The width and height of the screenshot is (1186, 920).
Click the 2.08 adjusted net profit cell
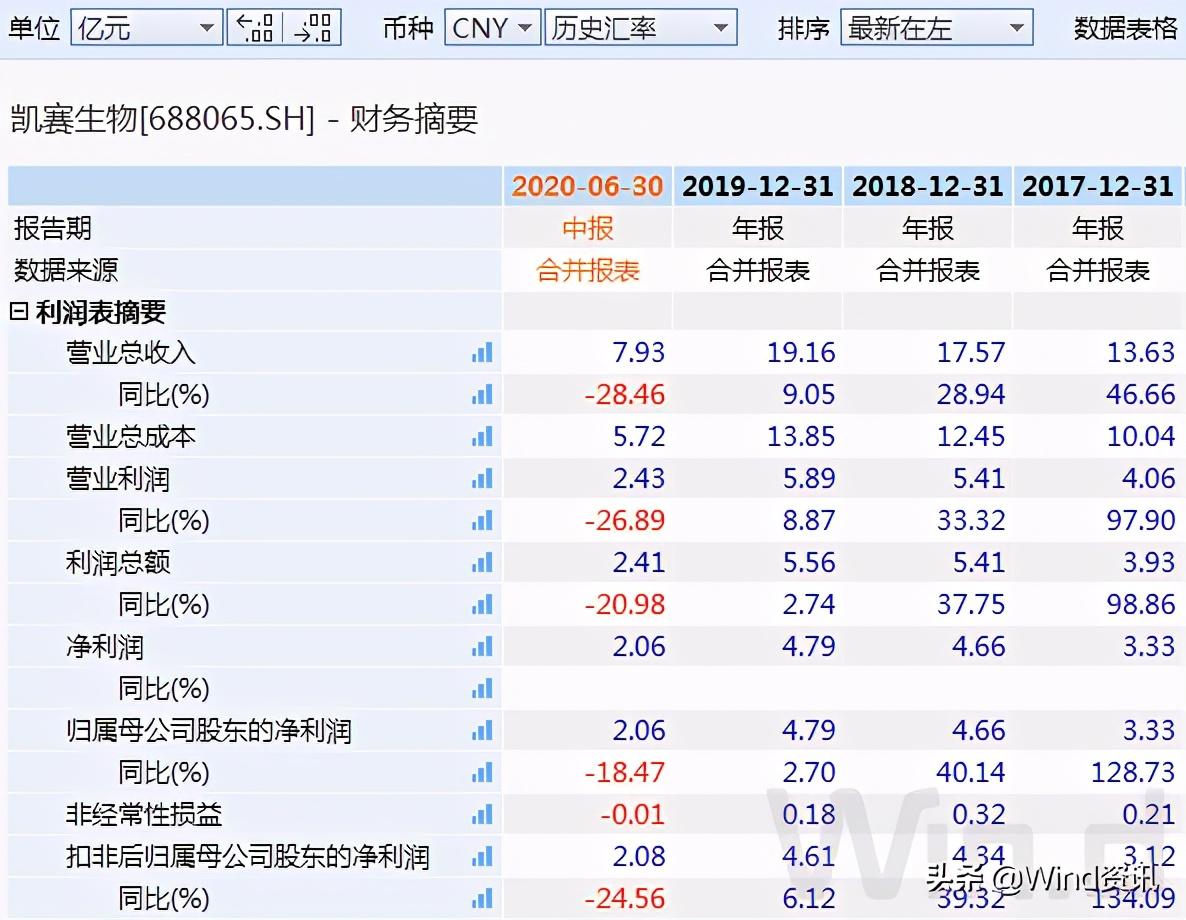pyautogui.click(x=588, y=856)
